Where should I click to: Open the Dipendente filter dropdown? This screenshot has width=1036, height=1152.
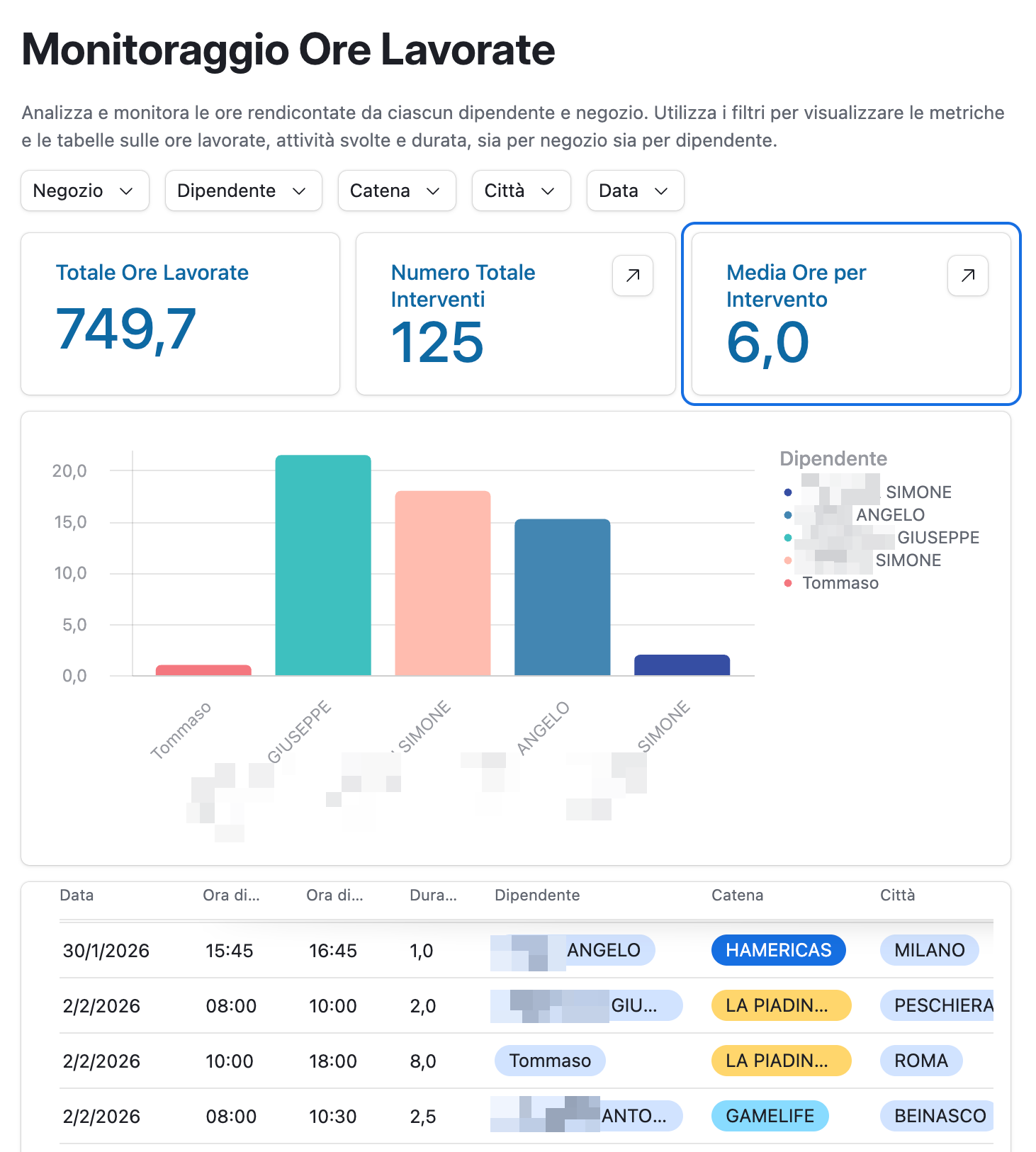(x=243, y=191)
